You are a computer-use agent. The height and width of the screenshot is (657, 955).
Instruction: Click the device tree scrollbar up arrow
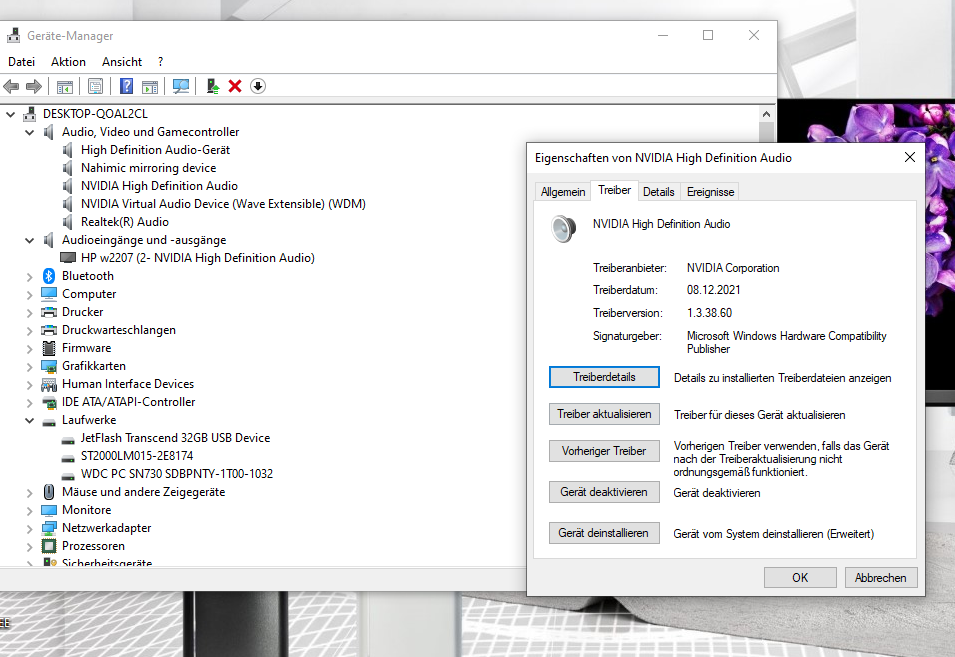pos(766,114)
